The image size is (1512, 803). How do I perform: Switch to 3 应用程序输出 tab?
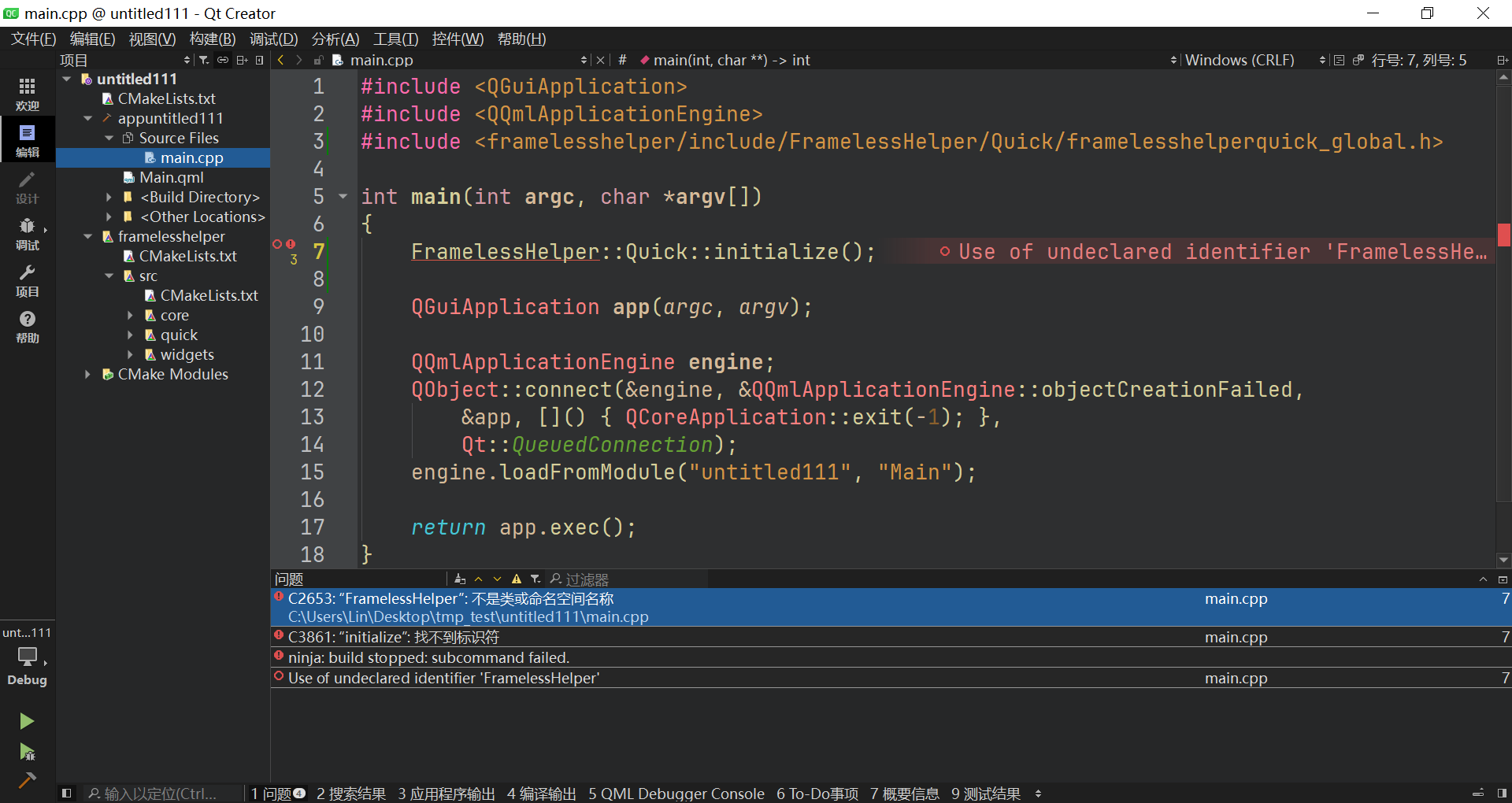click(447, 794)
